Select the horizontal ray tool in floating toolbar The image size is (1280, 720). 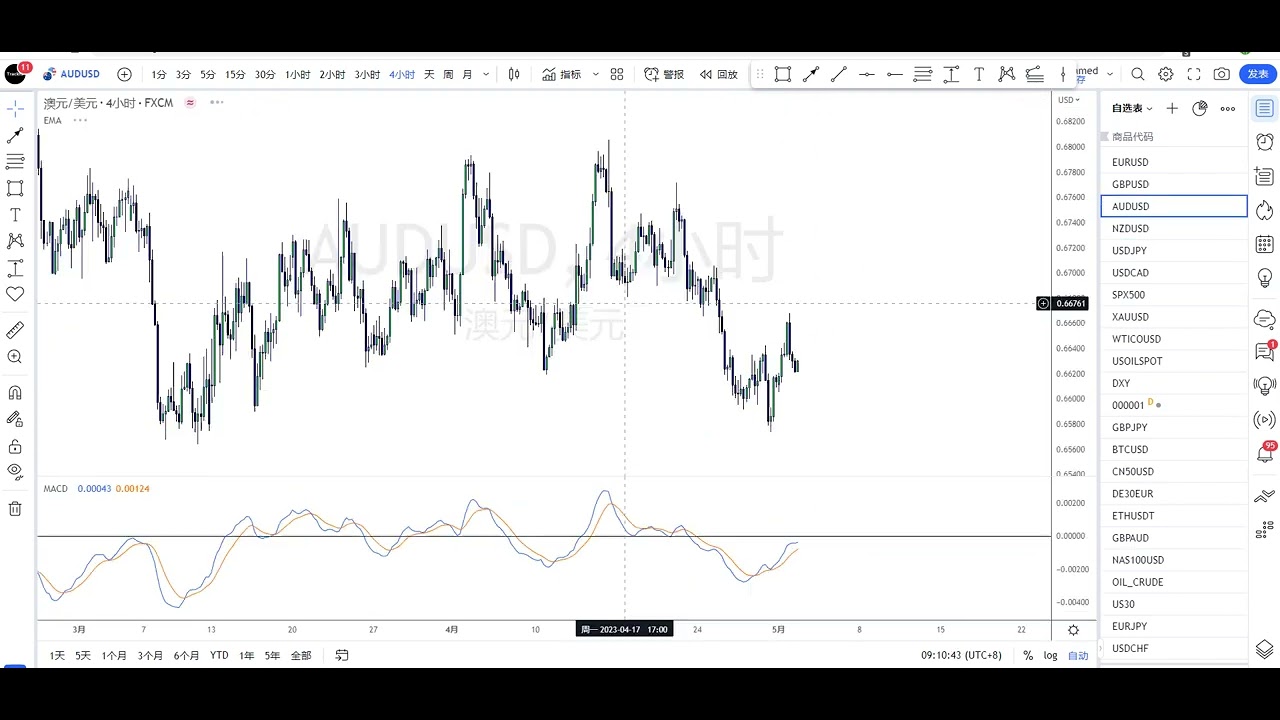click(x=895, y=74)
